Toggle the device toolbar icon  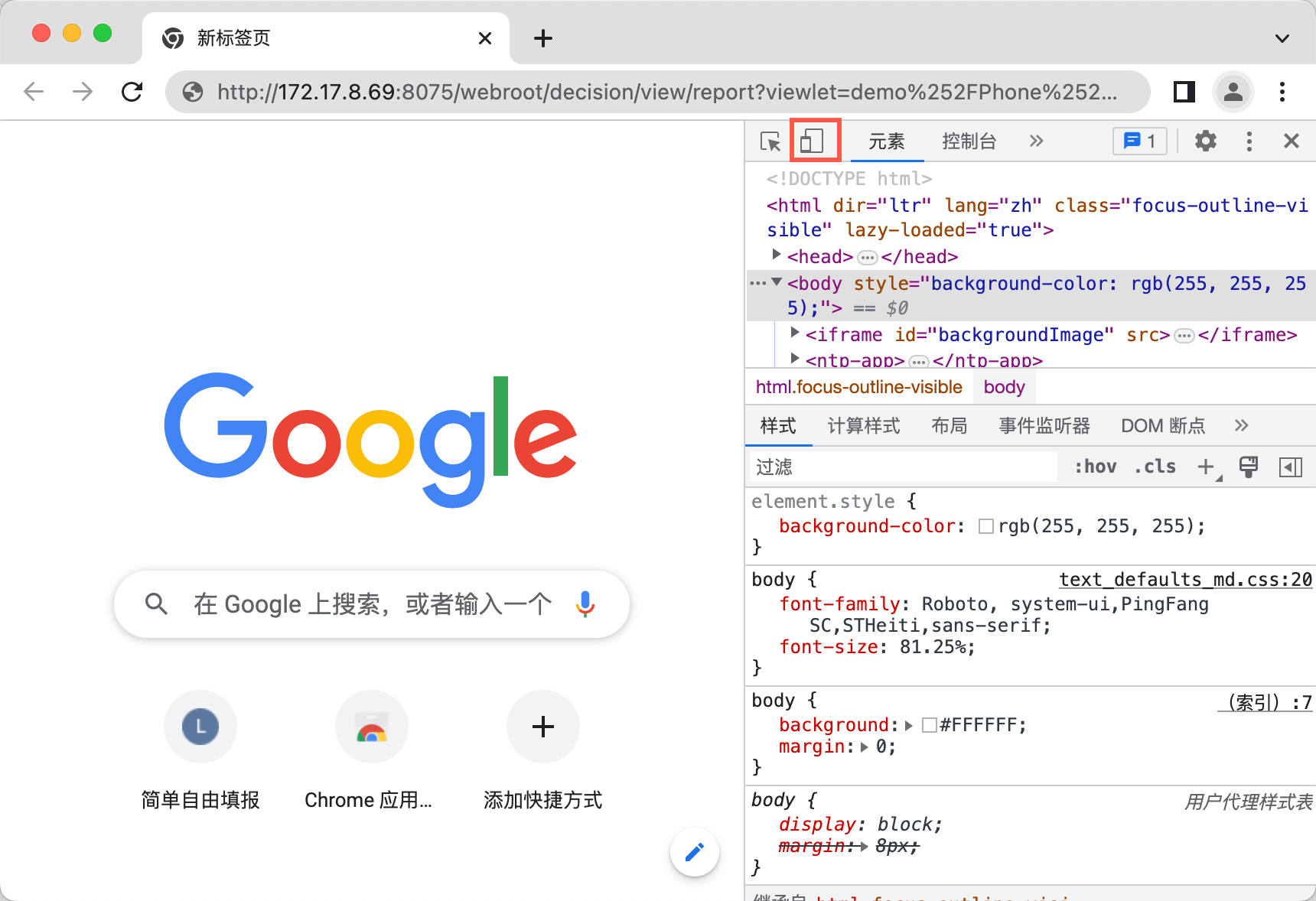point(812,141)
